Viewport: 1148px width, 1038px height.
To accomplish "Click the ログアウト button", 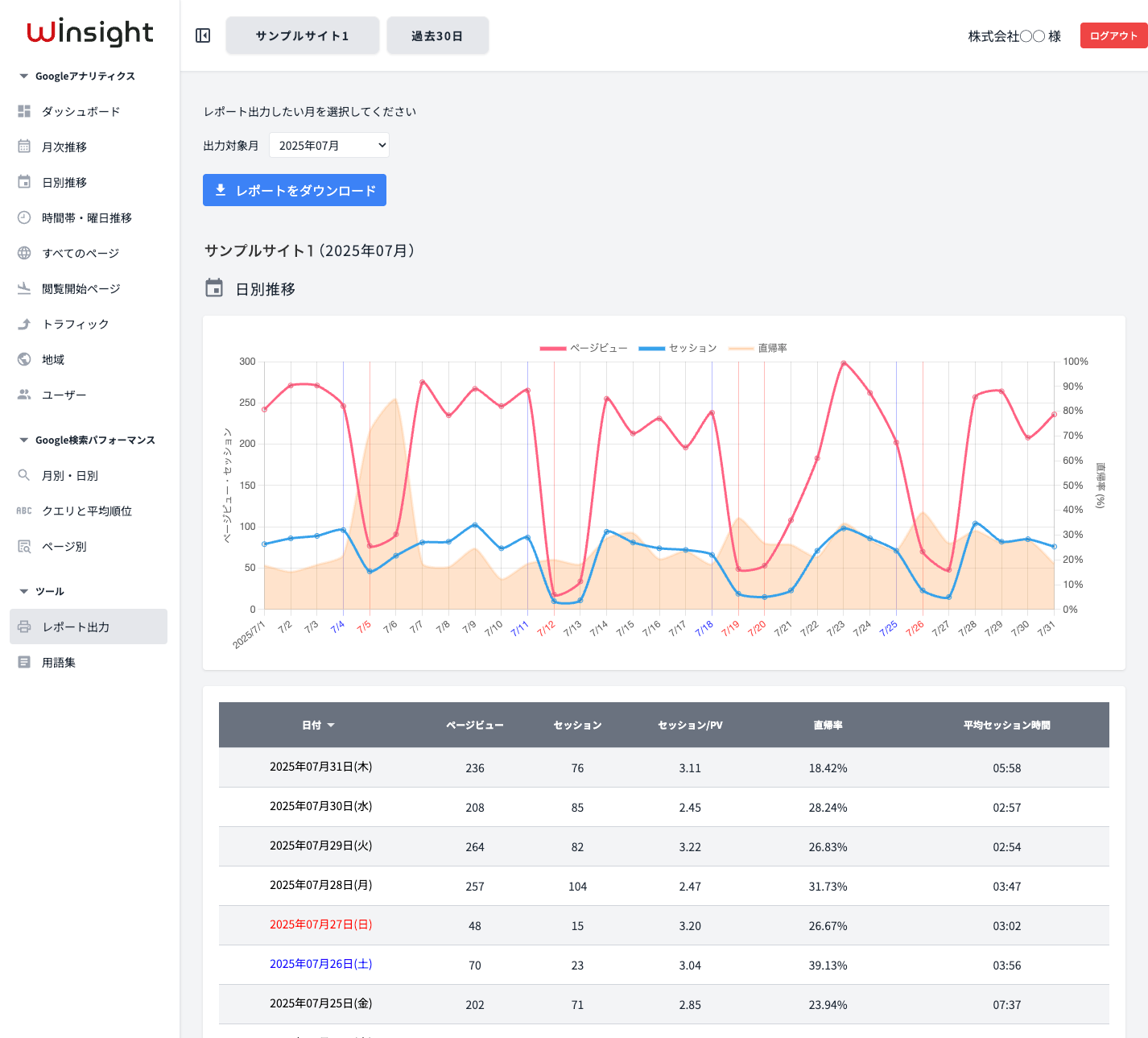I will click(1113, 35).
